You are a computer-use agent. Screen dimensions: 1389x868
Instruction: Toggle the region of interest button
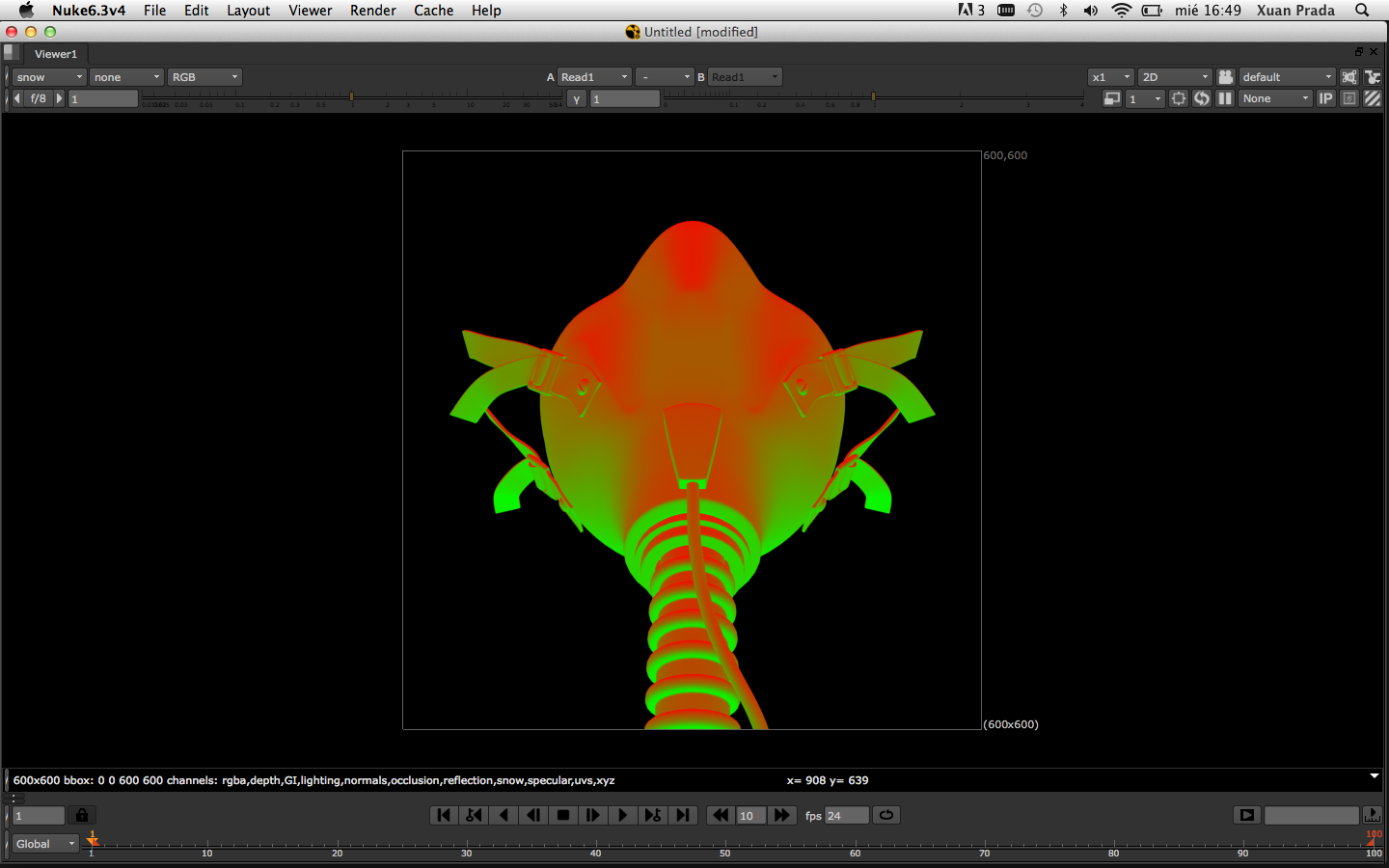click(1179, 98)
